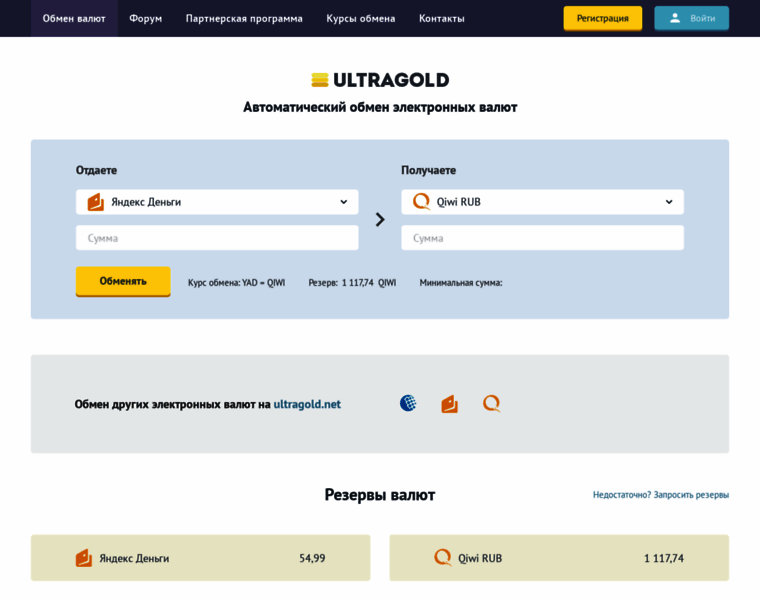Open the Яндекс Деньги give-currency dropdown

point(217,202)
